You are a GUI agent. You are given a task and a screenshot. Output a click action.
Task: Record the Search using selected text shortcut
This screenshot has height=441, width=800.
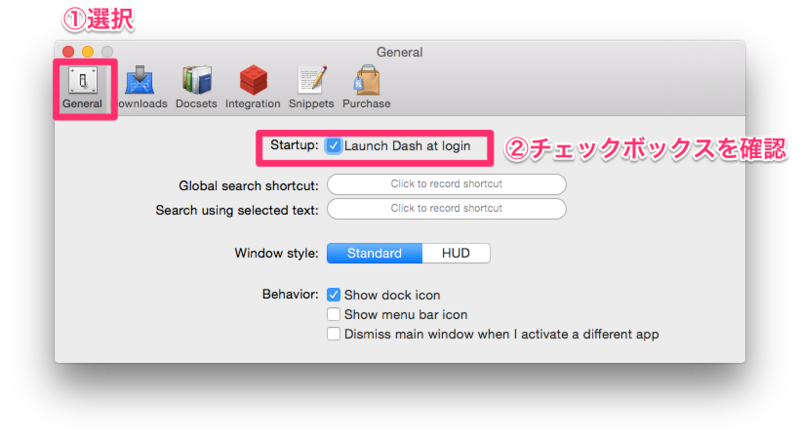coord(446,209)
